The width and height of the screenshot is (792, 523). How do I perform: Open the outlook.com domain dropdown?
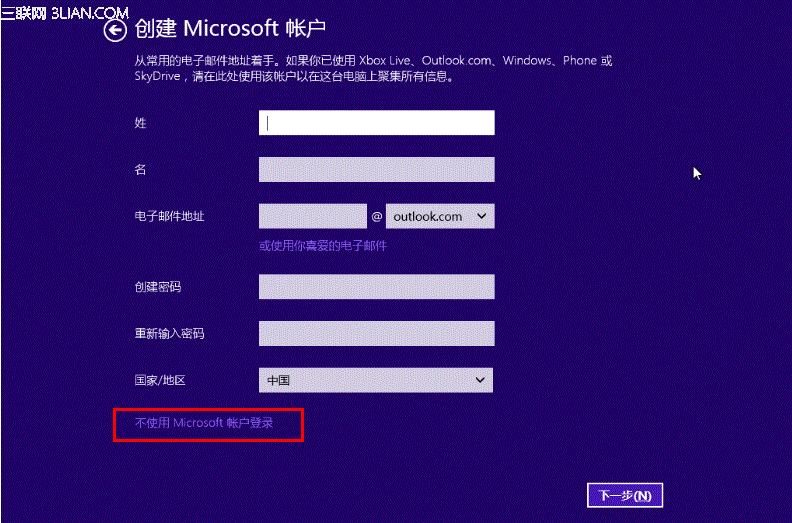[440, 216]
